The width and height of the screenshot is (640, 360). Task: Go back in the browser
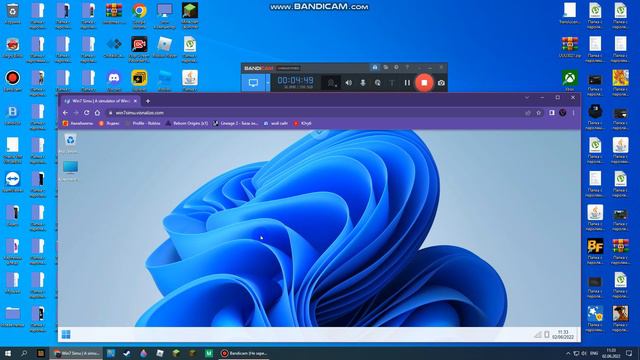[65, 113]
